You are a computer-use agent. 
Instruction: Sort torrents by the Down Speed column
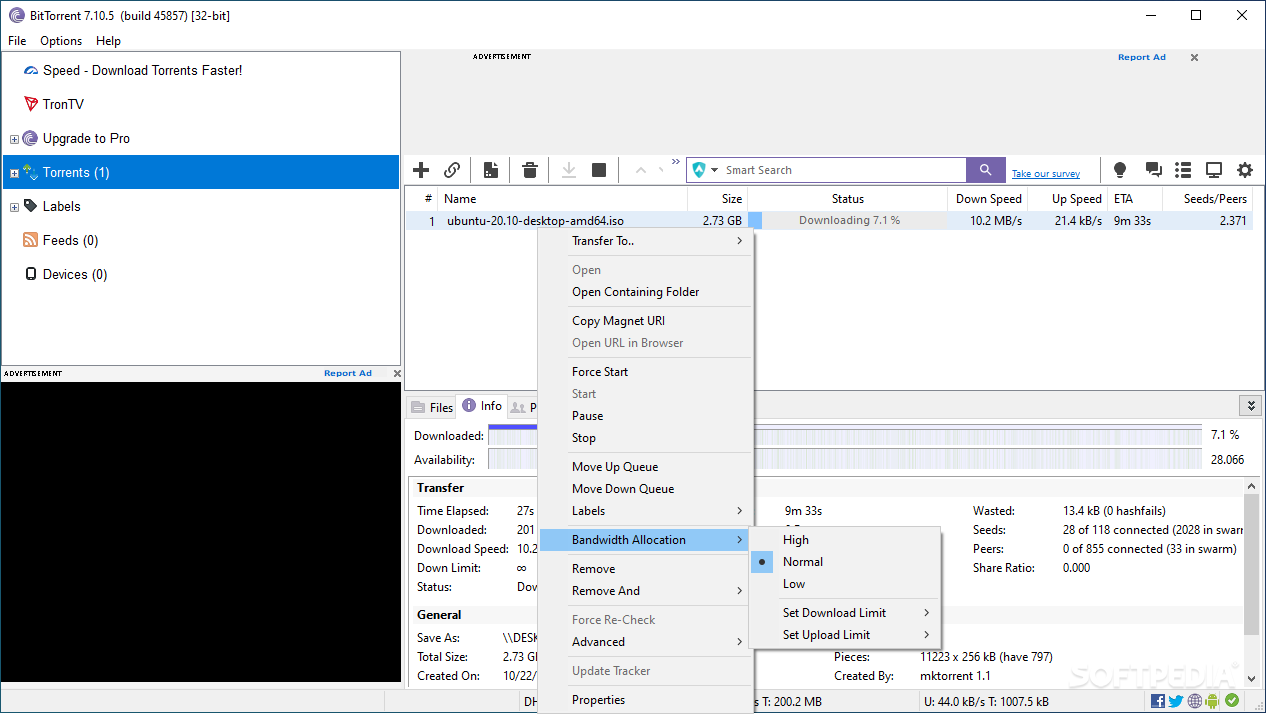[987, 199]
